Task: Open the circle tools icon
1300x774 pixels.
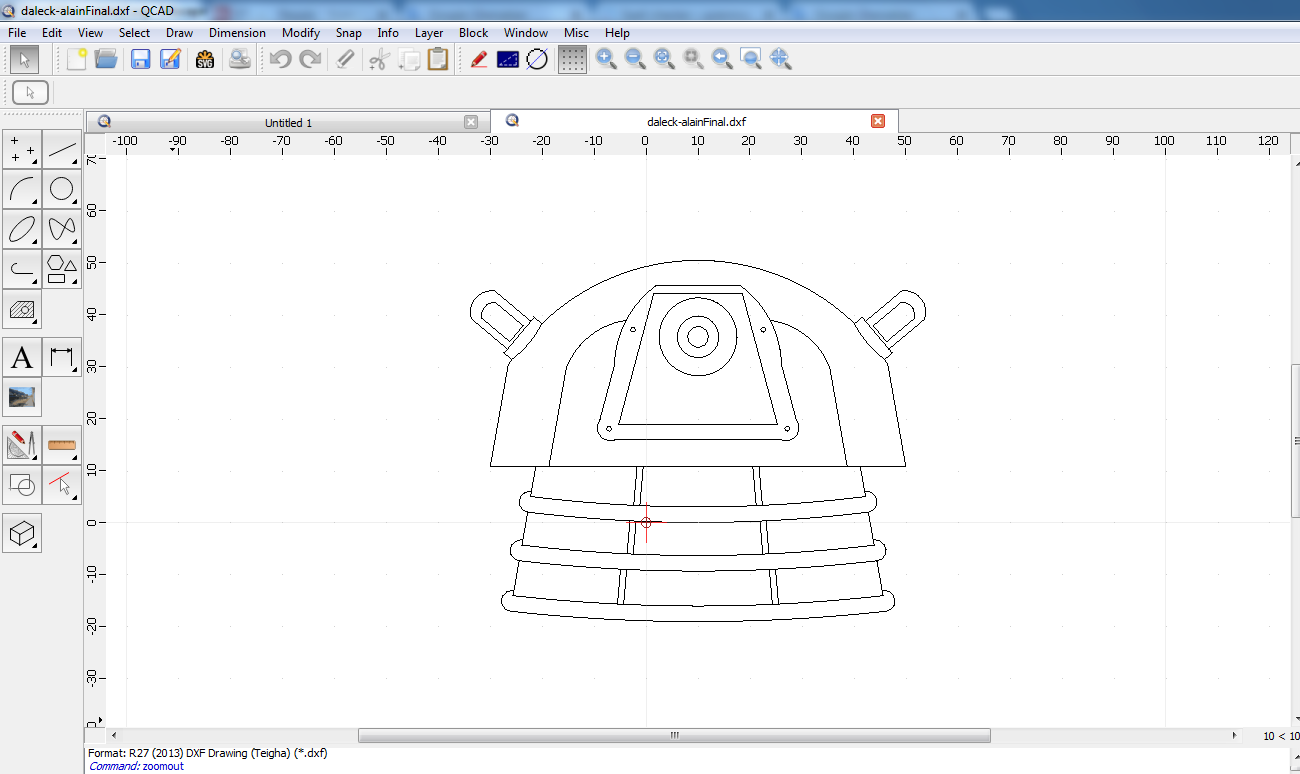Action: pos(62,190)
